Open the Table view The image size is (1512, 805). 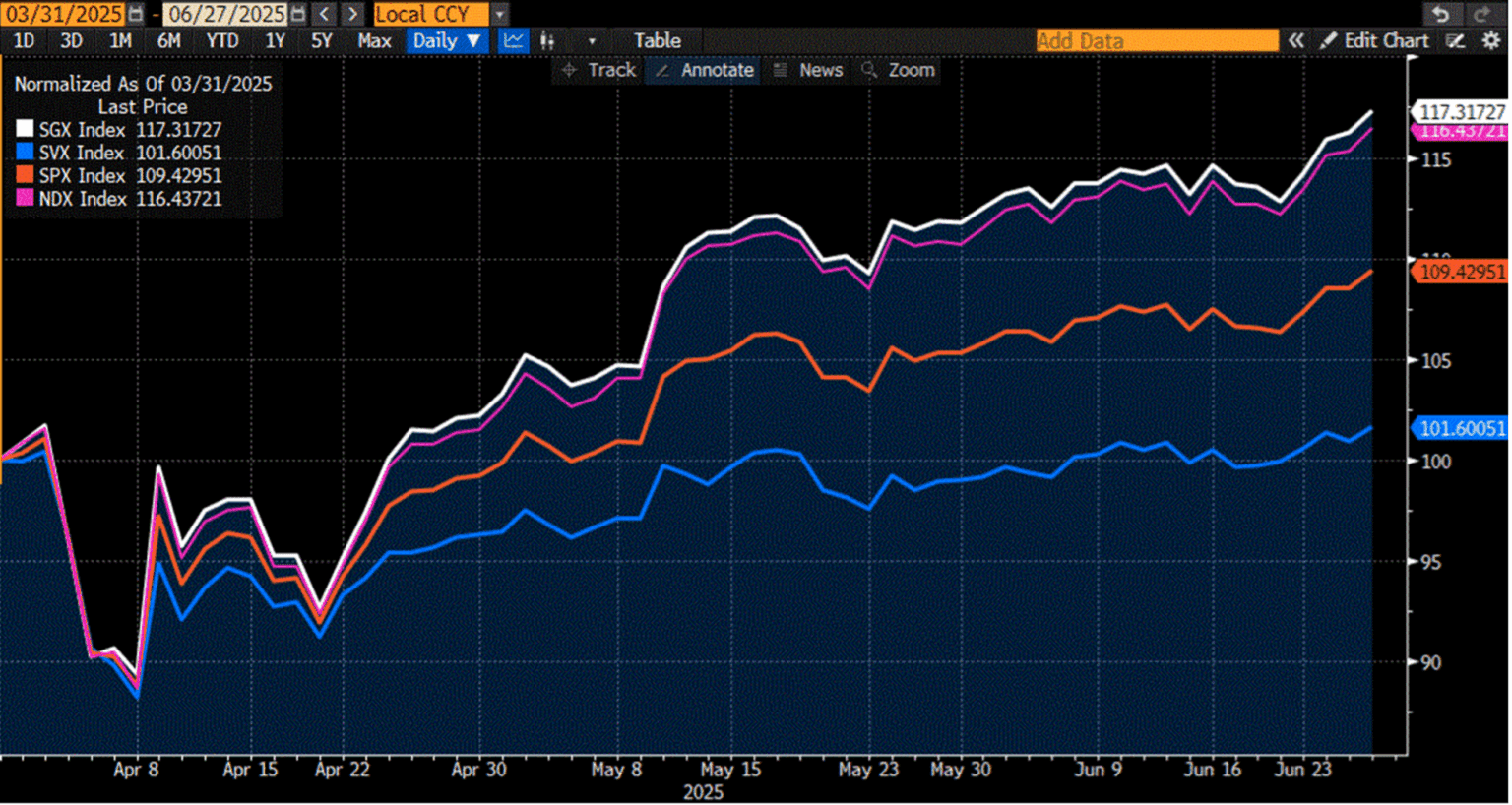pyautogui.click(x=658, y=41)
